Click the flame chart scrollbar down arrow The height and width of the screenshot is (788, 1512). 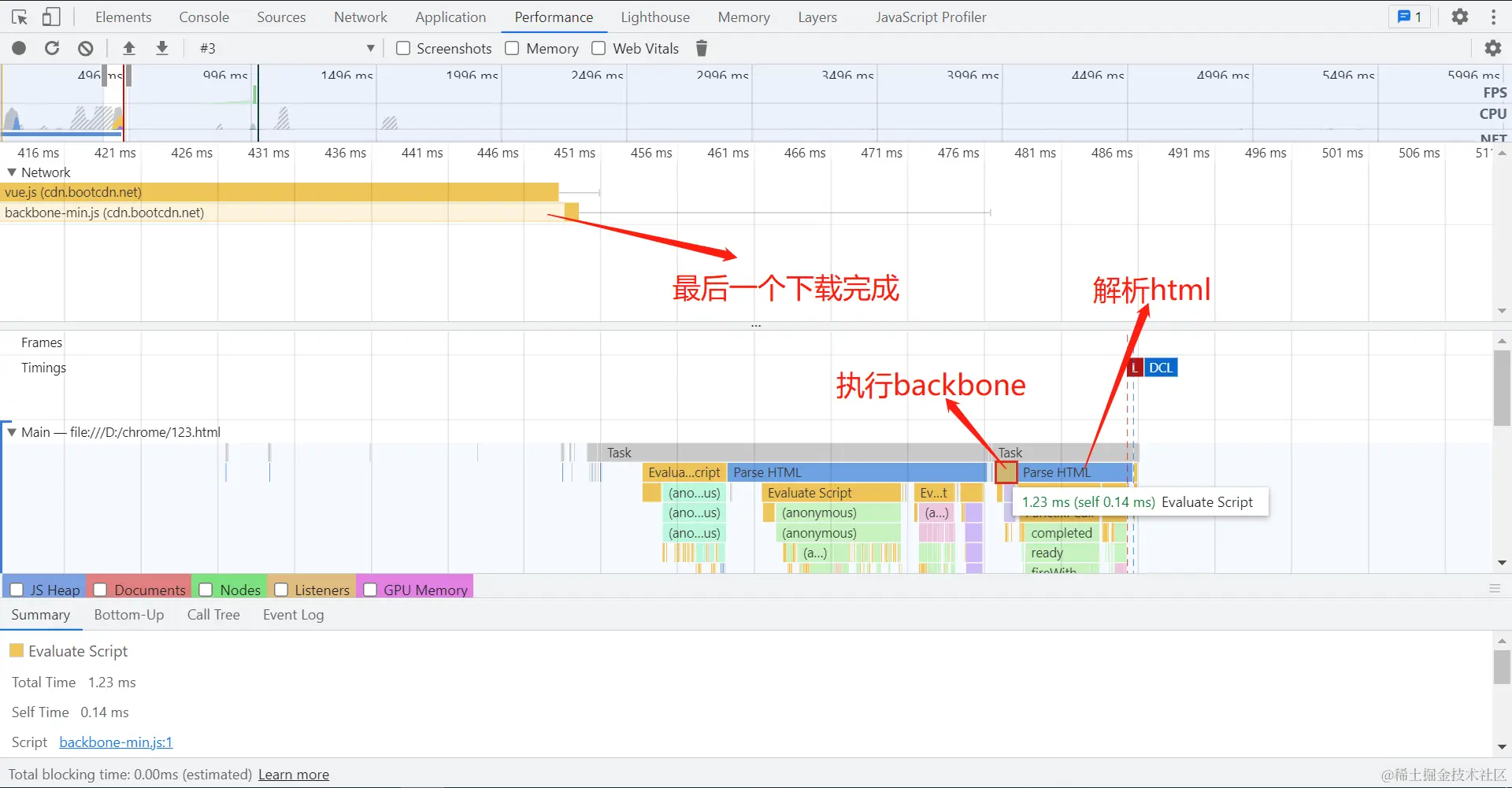click(1502, 563)
